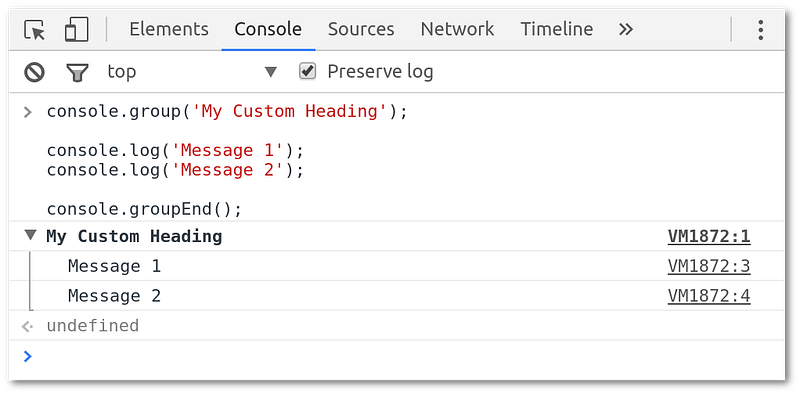Switch to the Elements tab

tap(169, 29)
